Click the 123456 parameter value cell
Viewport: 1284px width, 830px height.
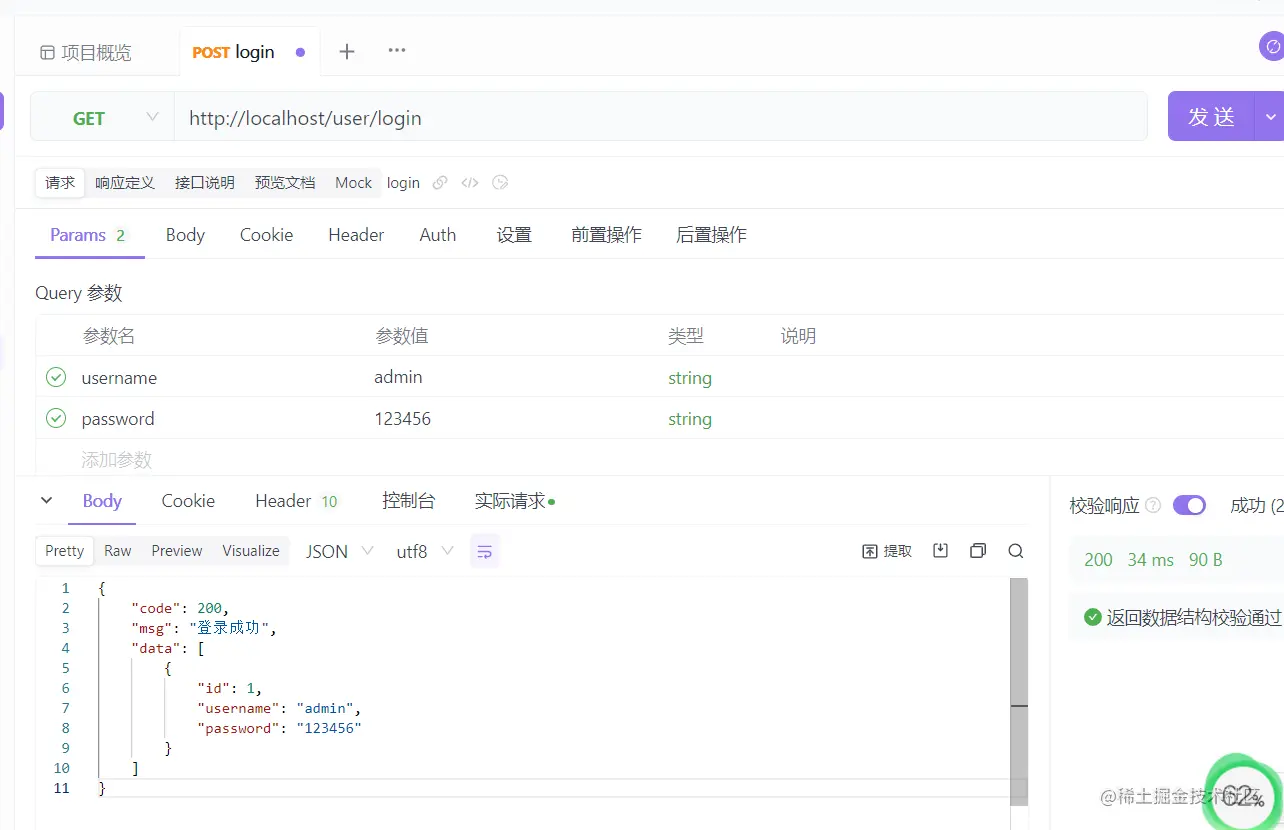click(x=402, y=419)
